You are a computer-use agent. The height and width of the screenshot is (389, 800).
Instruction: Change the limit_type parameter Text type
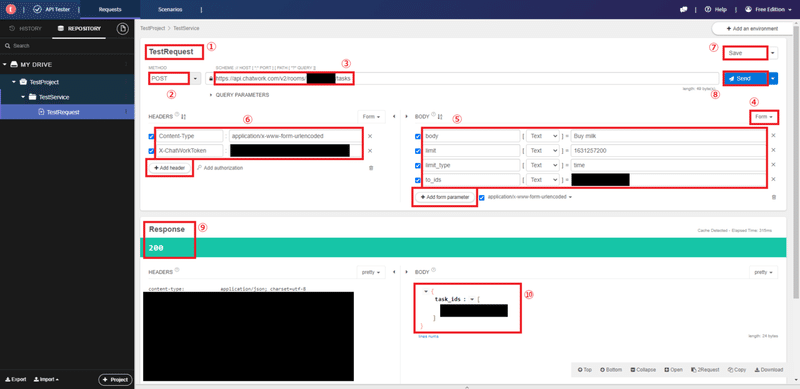542,165
